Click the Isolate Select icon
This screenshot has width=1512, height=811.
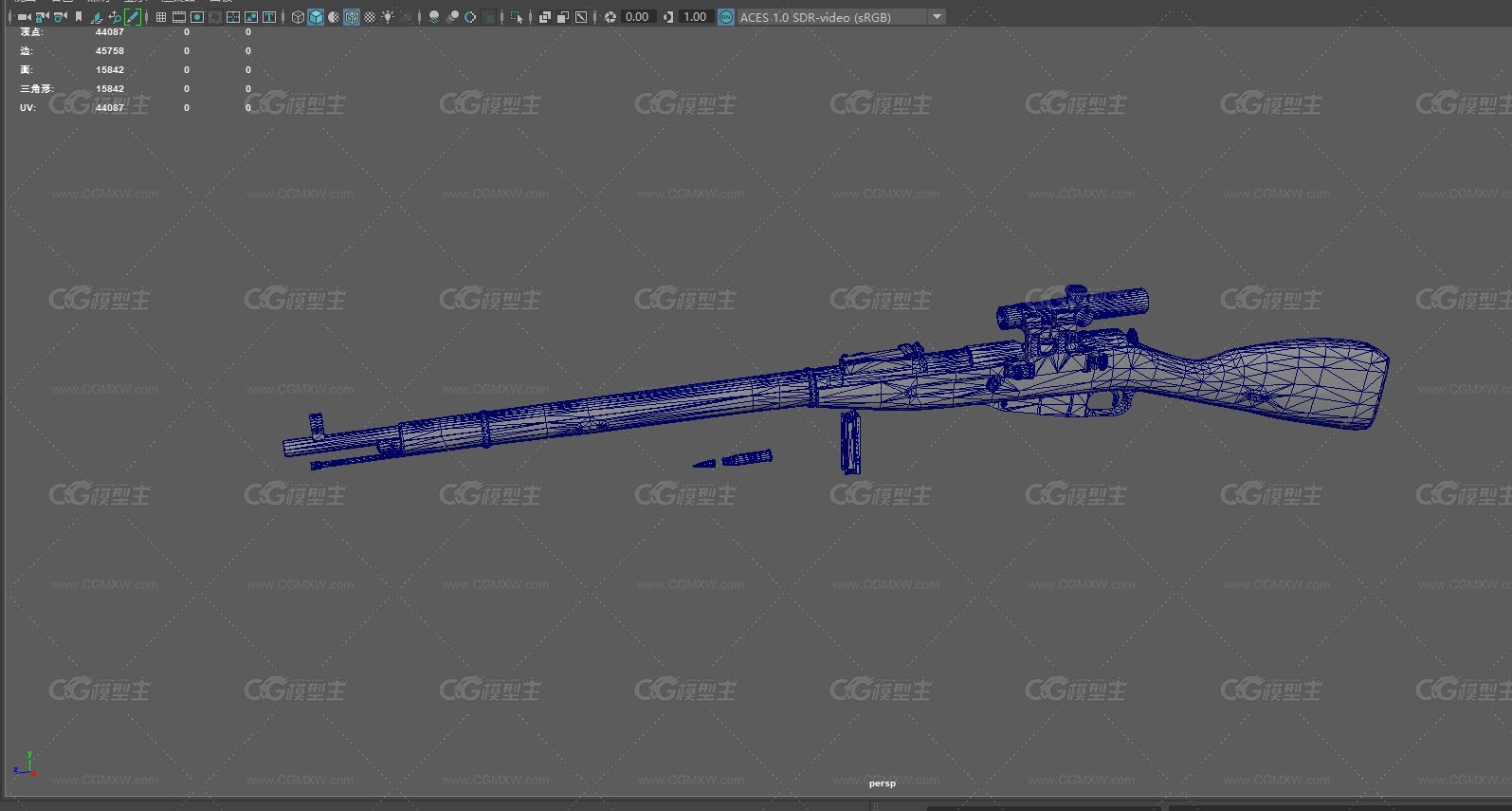516,17
